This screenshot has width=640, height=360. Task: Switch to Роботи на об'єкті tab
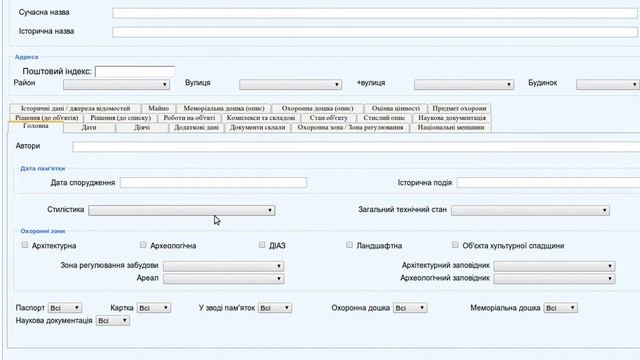tap(189, 118)
